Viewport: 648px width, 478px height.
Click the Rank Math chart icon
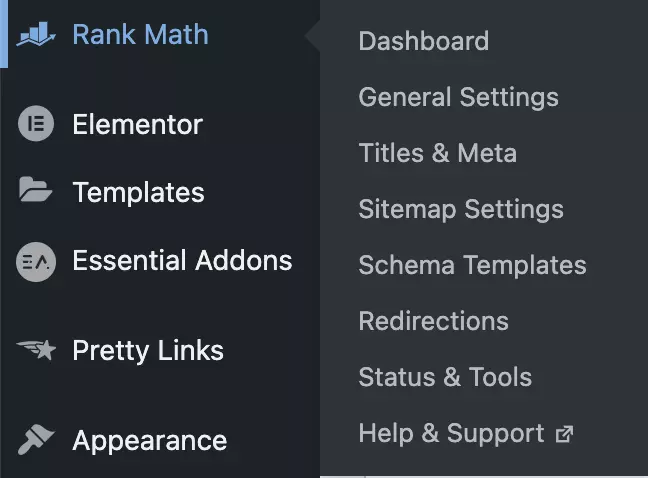tap(36, 34)
